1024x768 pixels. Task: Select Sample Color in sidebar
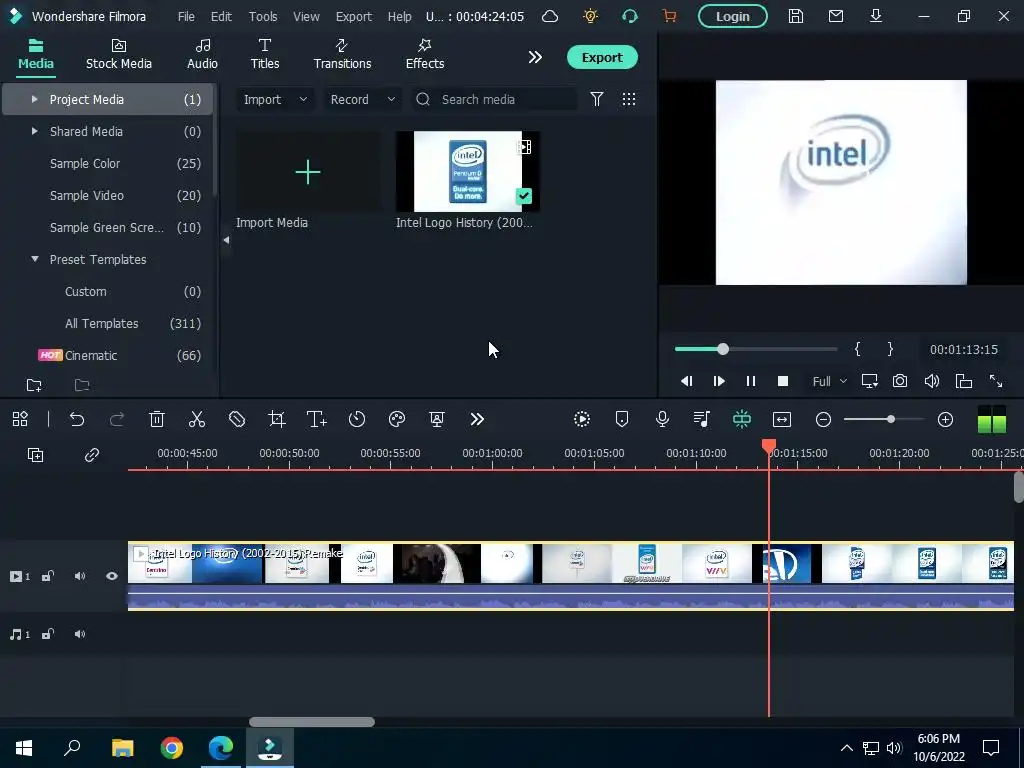coord(85,163)
